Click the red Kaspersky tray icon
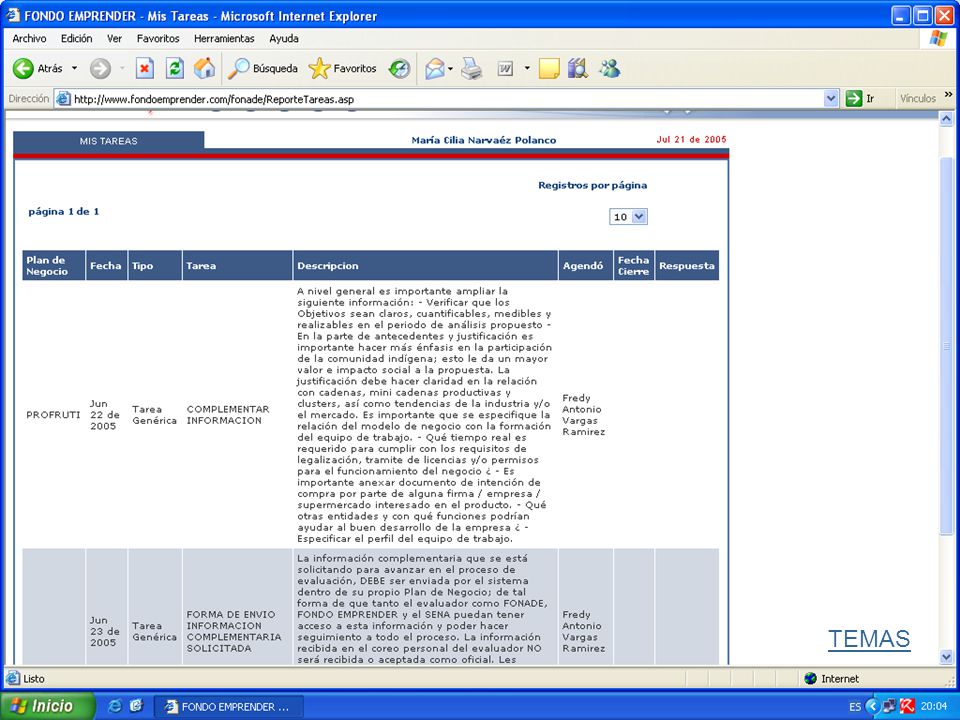This screenshot has height=720, width=960. (907, 707)
